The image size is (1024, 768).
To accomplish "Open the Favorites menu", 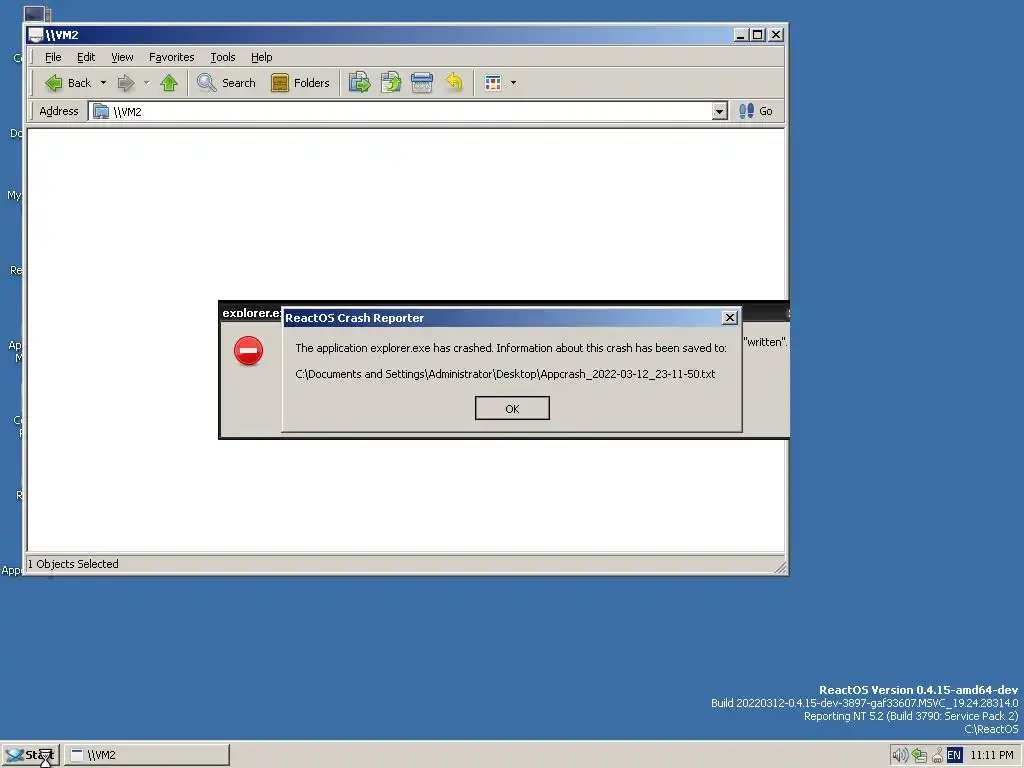I will [171, 57].
